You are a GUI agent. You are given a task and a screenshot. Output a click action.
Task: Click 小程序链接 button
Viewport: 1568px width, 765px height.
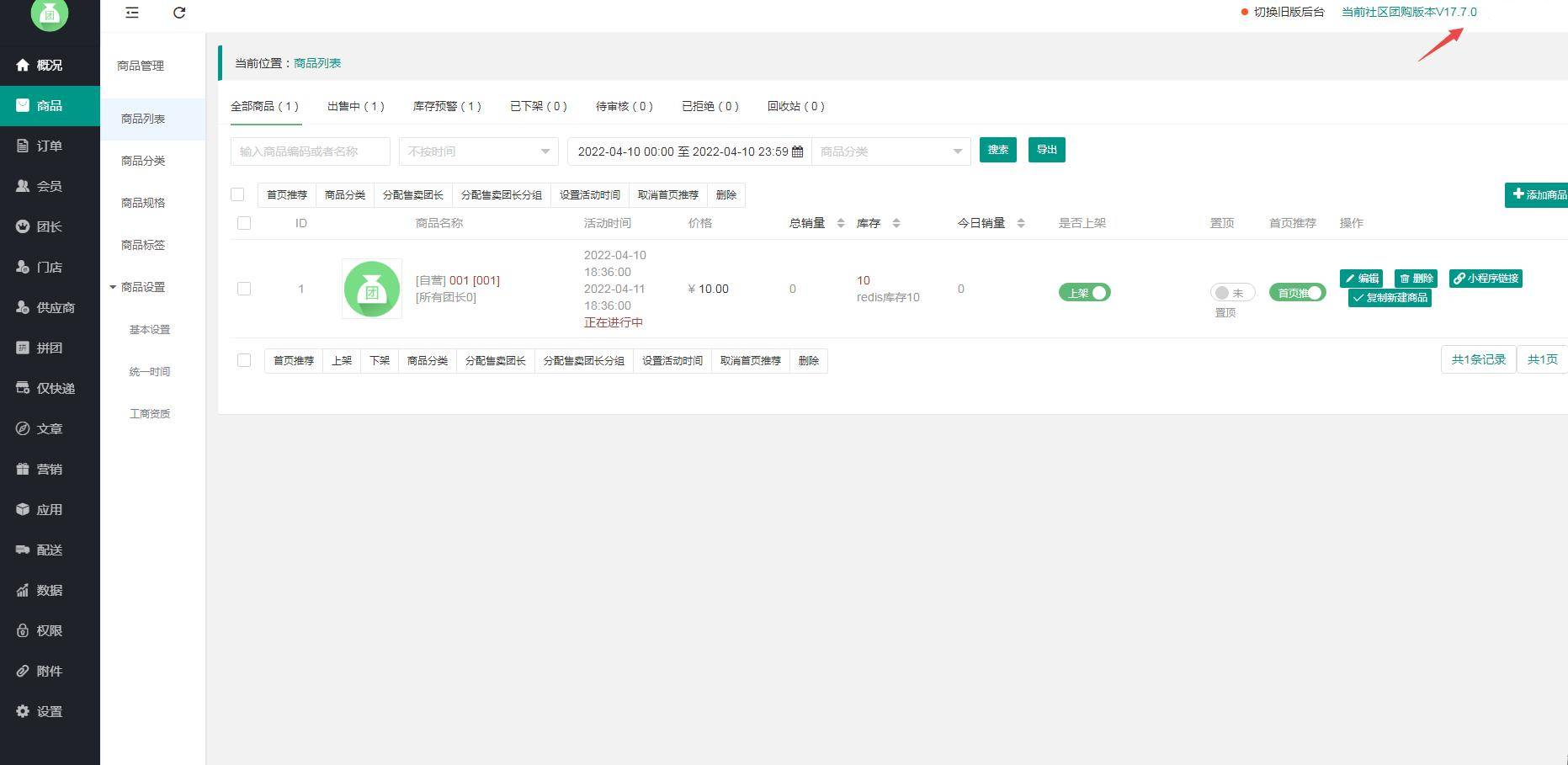1486,279
